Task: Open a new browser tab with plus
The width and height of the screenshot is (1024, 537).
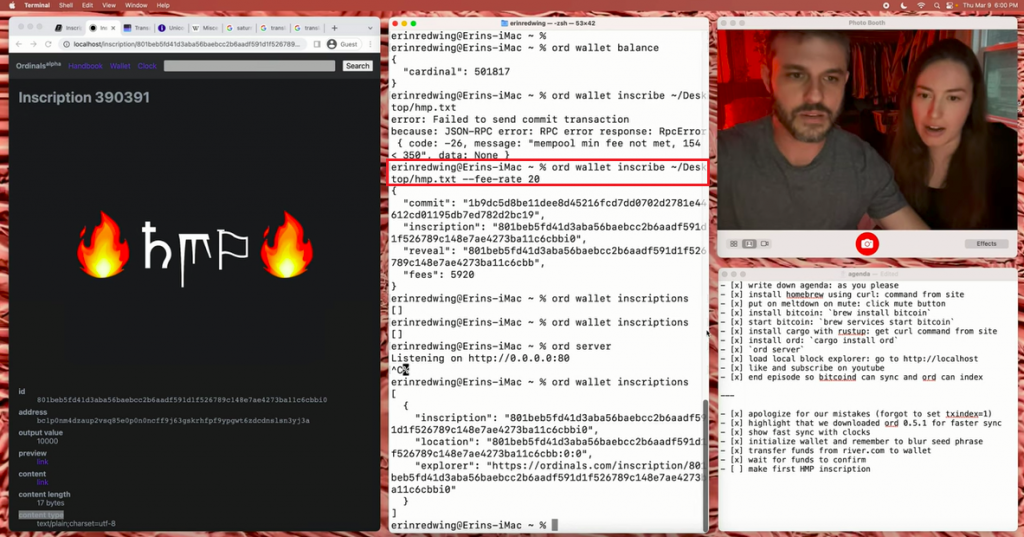Action: (x=334, y=28)
